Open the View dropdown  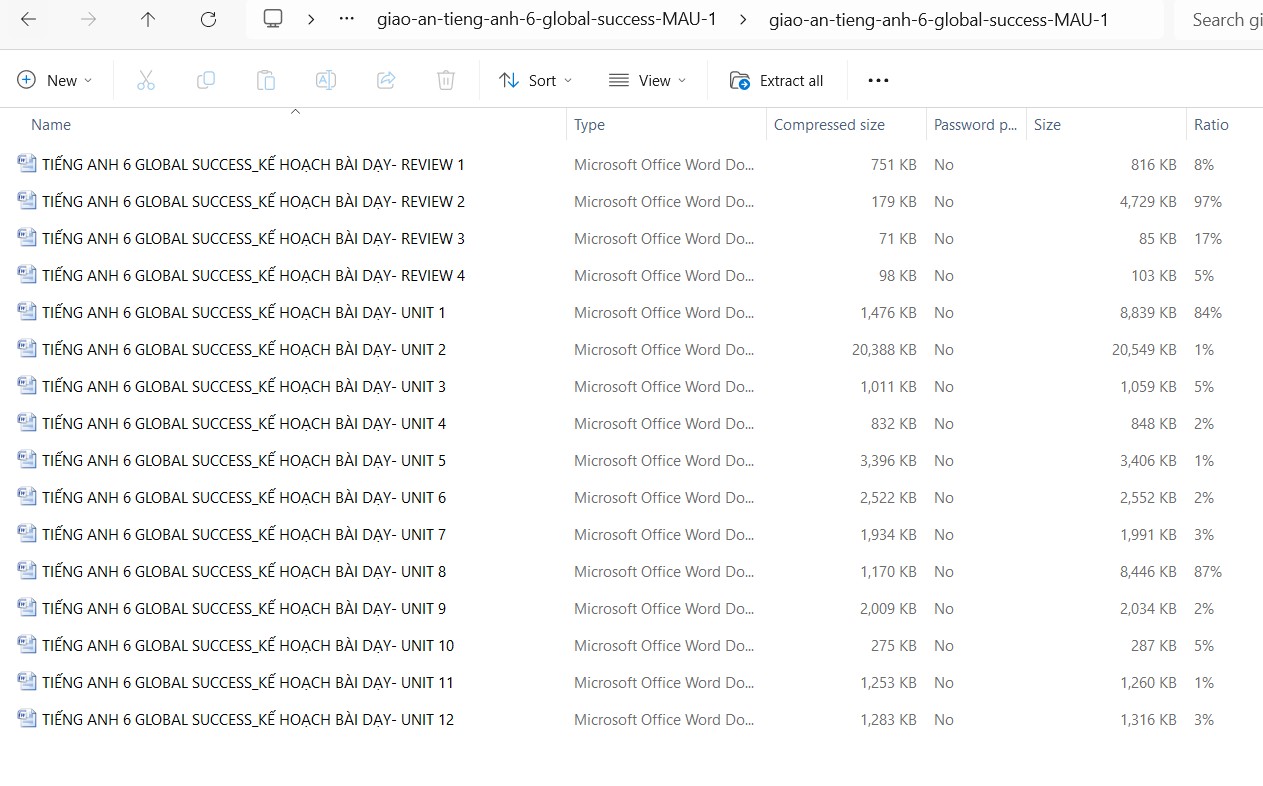click(648, 80)
